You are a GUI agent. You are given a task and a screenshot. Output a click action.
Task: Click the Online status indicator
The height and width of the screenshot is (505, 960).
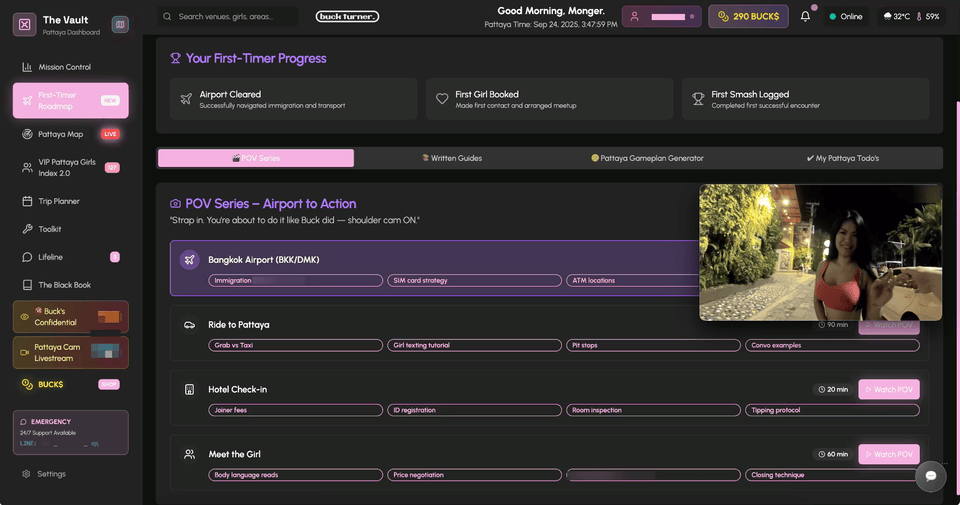(x=845, y=17)
